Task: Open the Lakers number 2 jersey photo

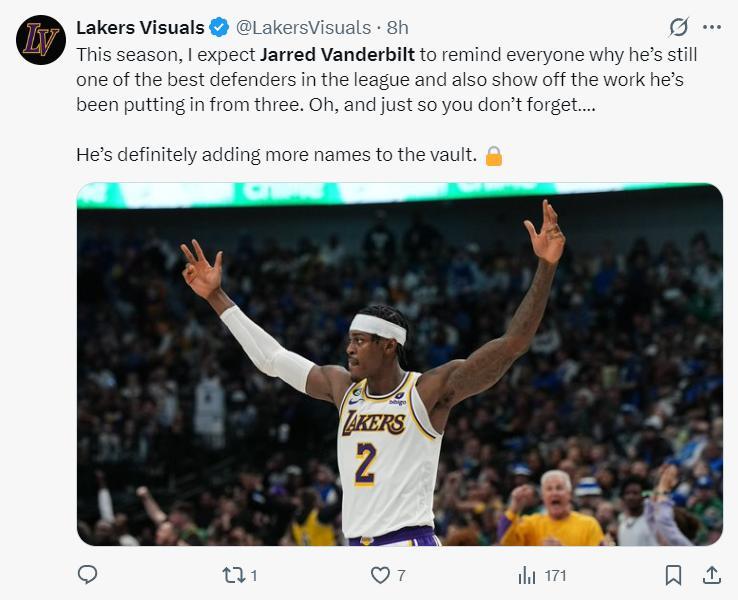Action: (399, 364)
